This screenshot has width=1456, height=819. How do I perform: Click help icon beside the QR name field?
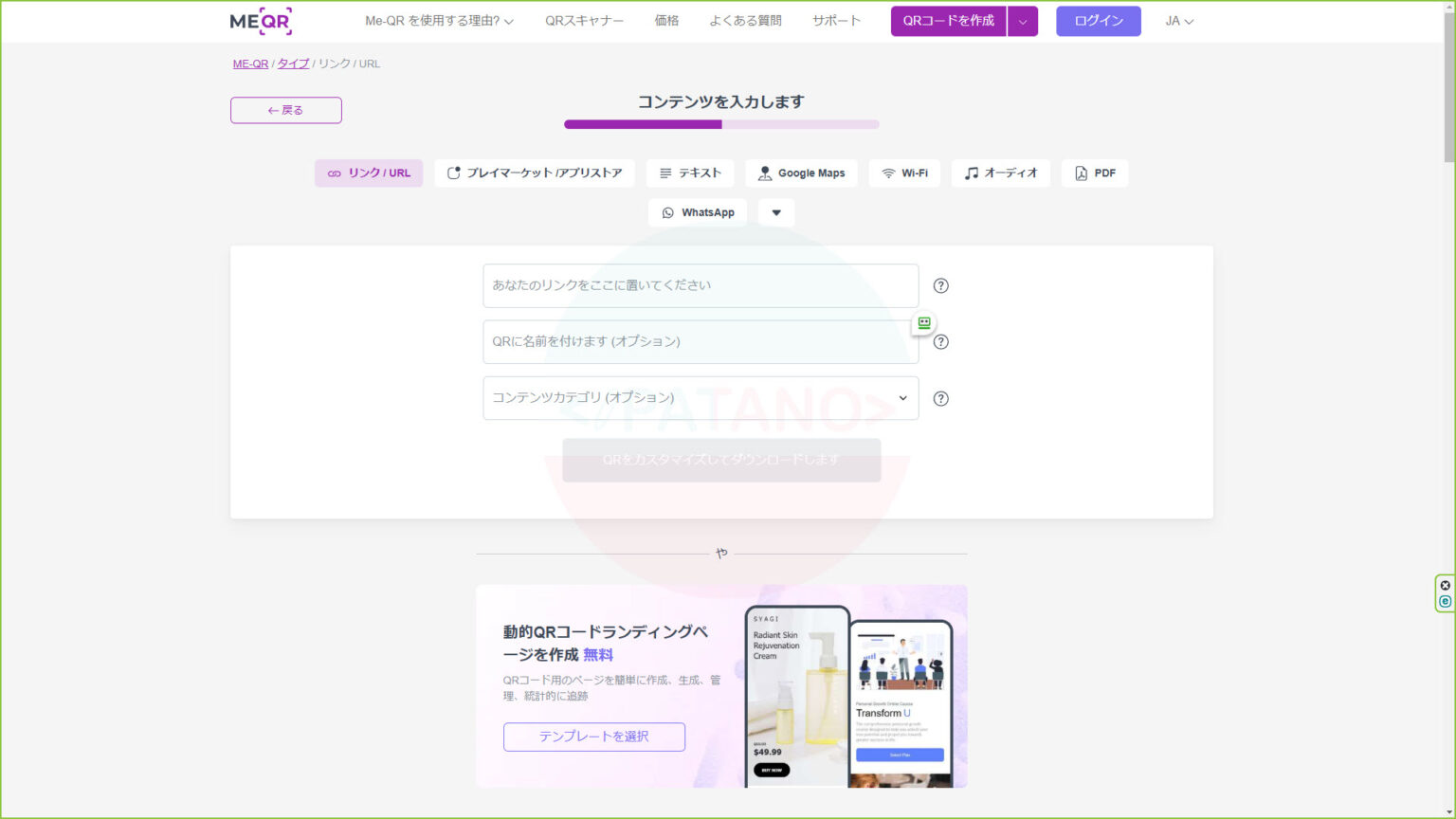pos(940,342)
